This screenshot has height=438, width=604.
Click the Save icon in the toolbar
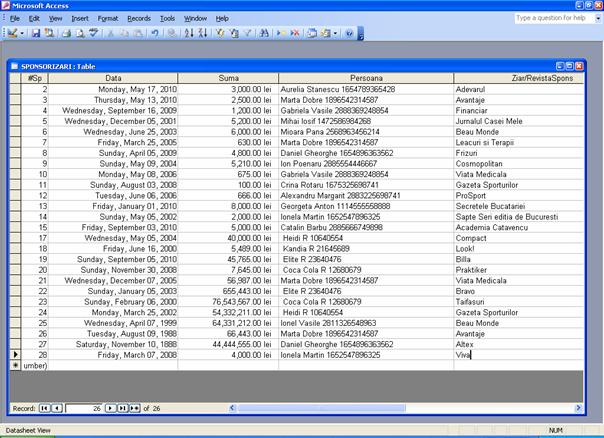point(36,33)
